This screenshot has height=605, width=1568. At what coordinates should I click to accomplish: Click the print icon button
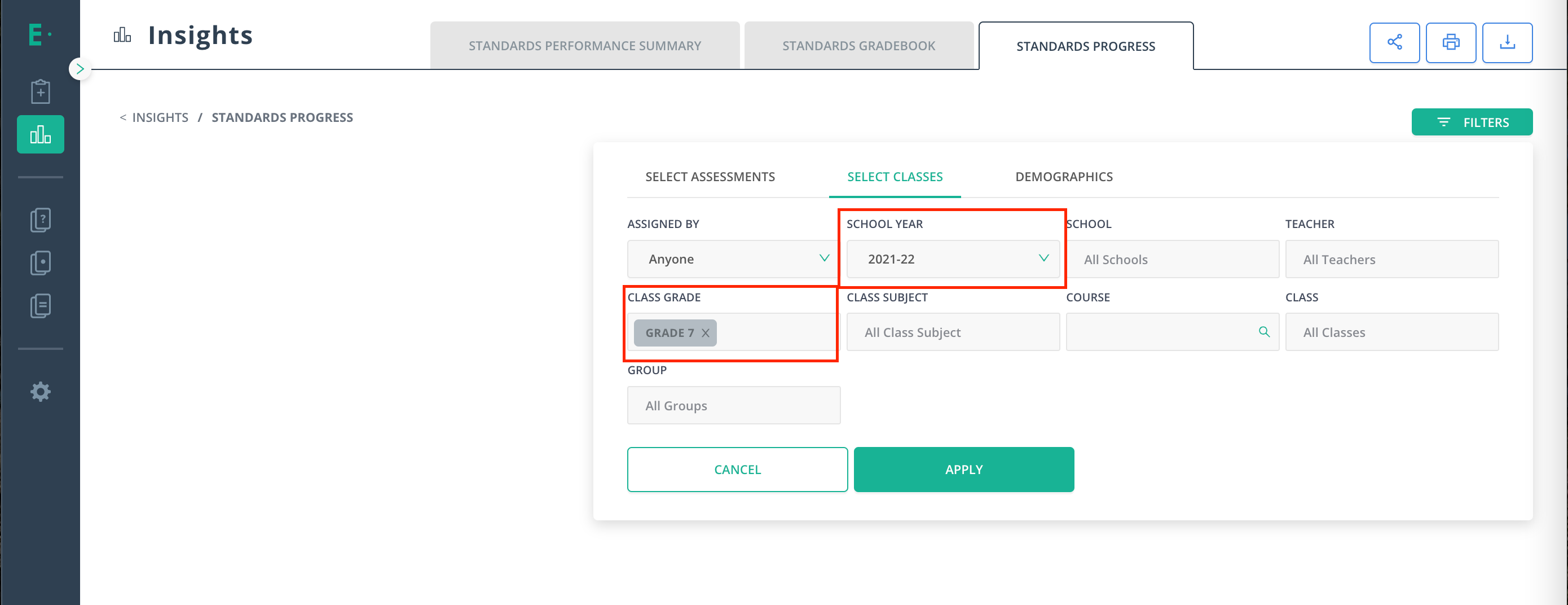[x=1451, y=43]
